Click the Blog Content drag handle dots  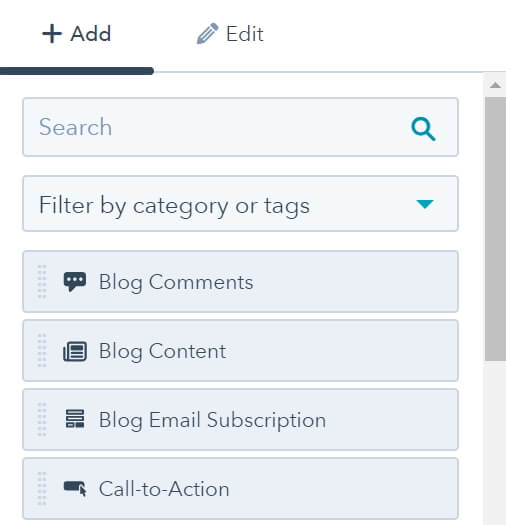42,351
